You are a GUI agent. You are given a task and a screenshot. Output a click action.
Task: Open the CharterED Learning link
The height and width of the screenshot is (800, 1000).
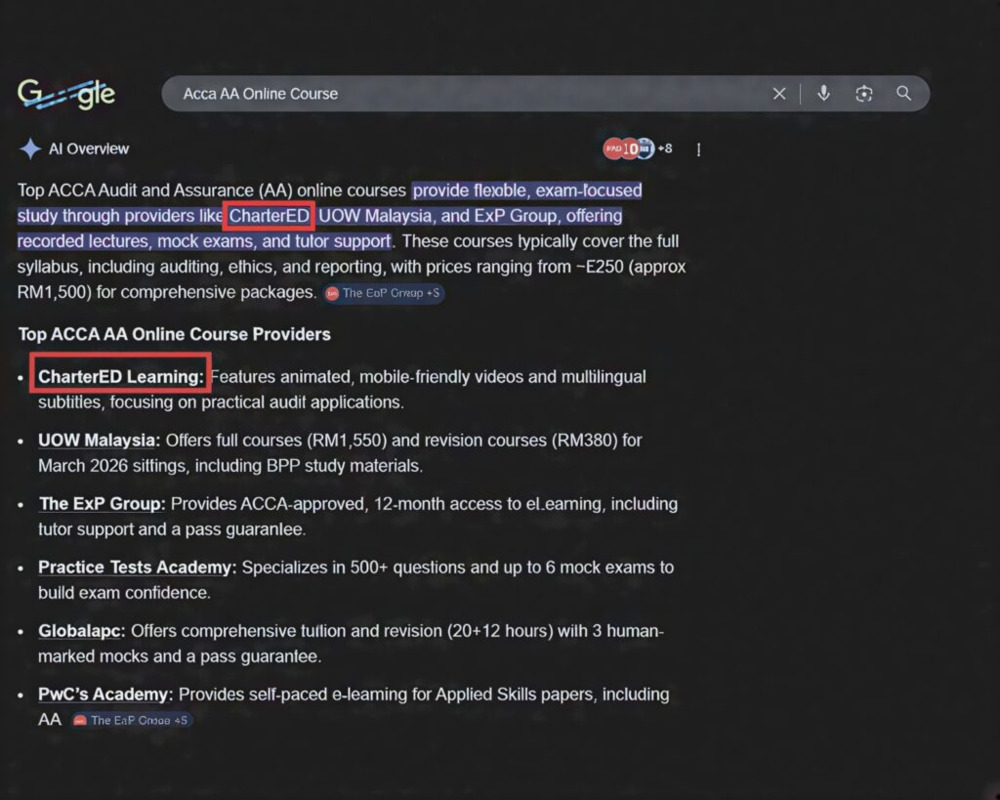(121, 376)
